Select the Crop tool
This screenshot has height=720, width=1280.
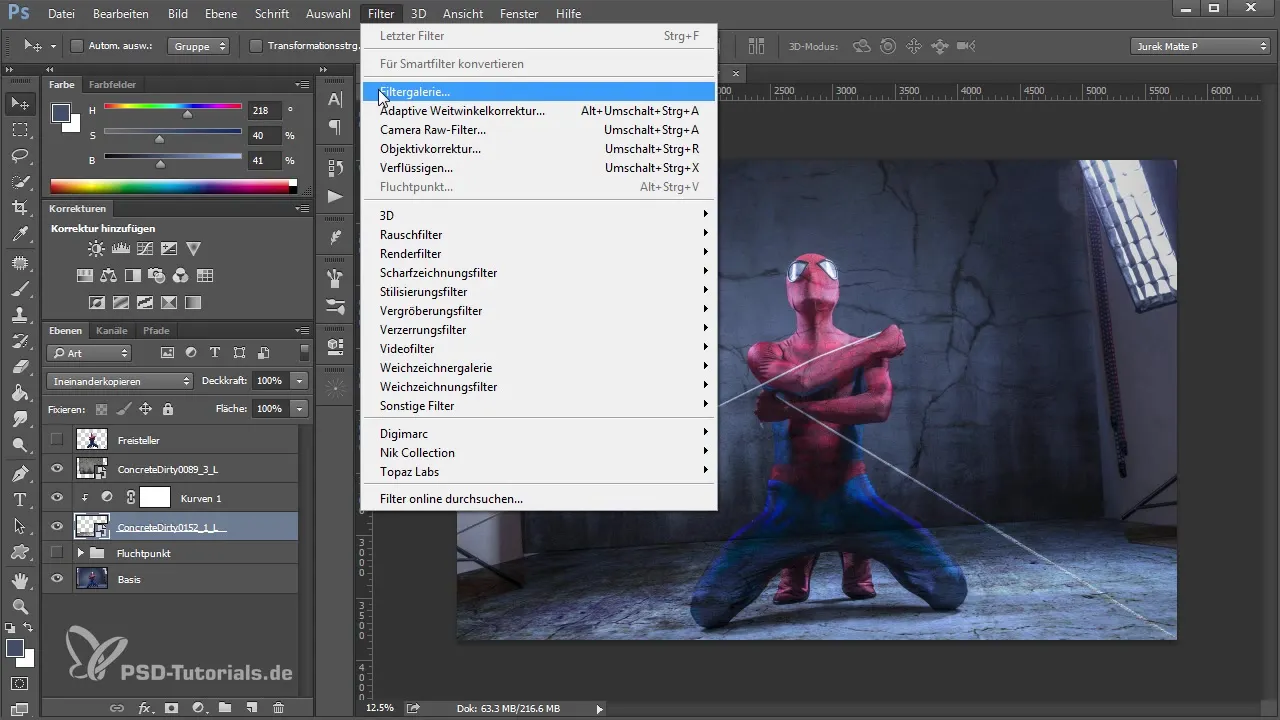pos(19,208)
